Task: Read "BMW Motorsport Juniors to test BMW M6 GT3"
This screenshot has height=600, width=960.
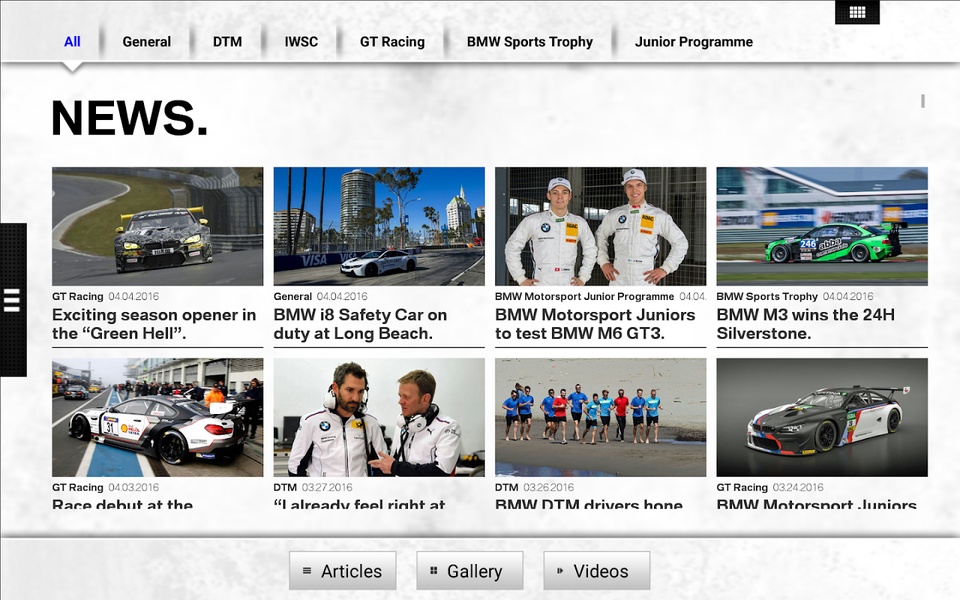Action: pos(595,324)
